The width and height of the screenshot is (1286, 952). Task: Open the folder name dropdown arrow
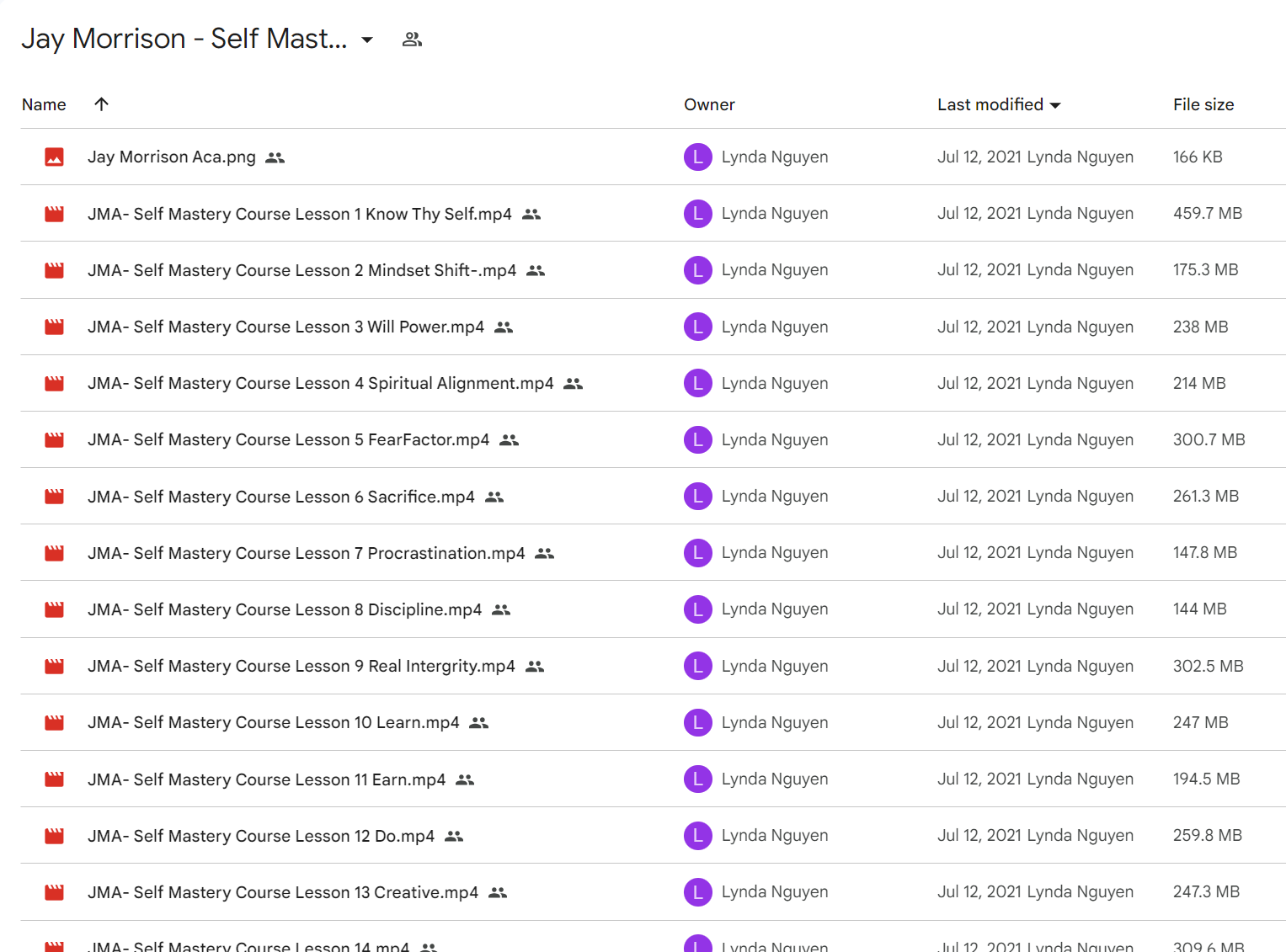[367, 40]
